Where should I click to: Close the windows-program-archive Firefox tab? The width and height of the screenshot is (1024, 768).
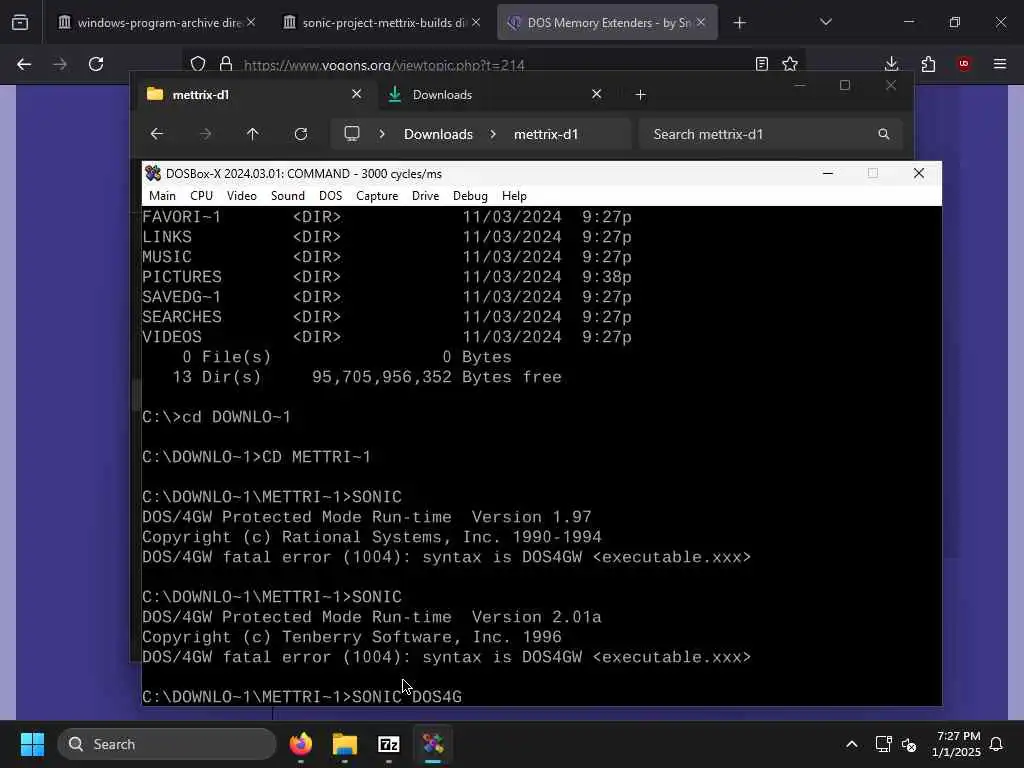pyautogui.click(x=251, y=22)
